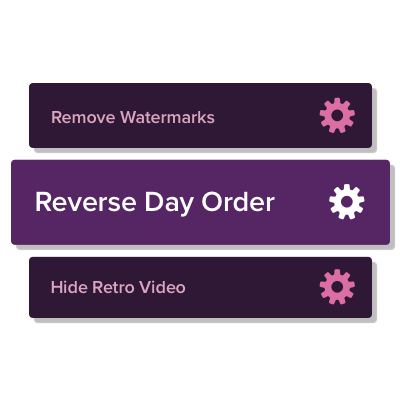Toggle the Remove Watermarks option
This screenshot has width=400, height=400.
[x=200, y=115]
